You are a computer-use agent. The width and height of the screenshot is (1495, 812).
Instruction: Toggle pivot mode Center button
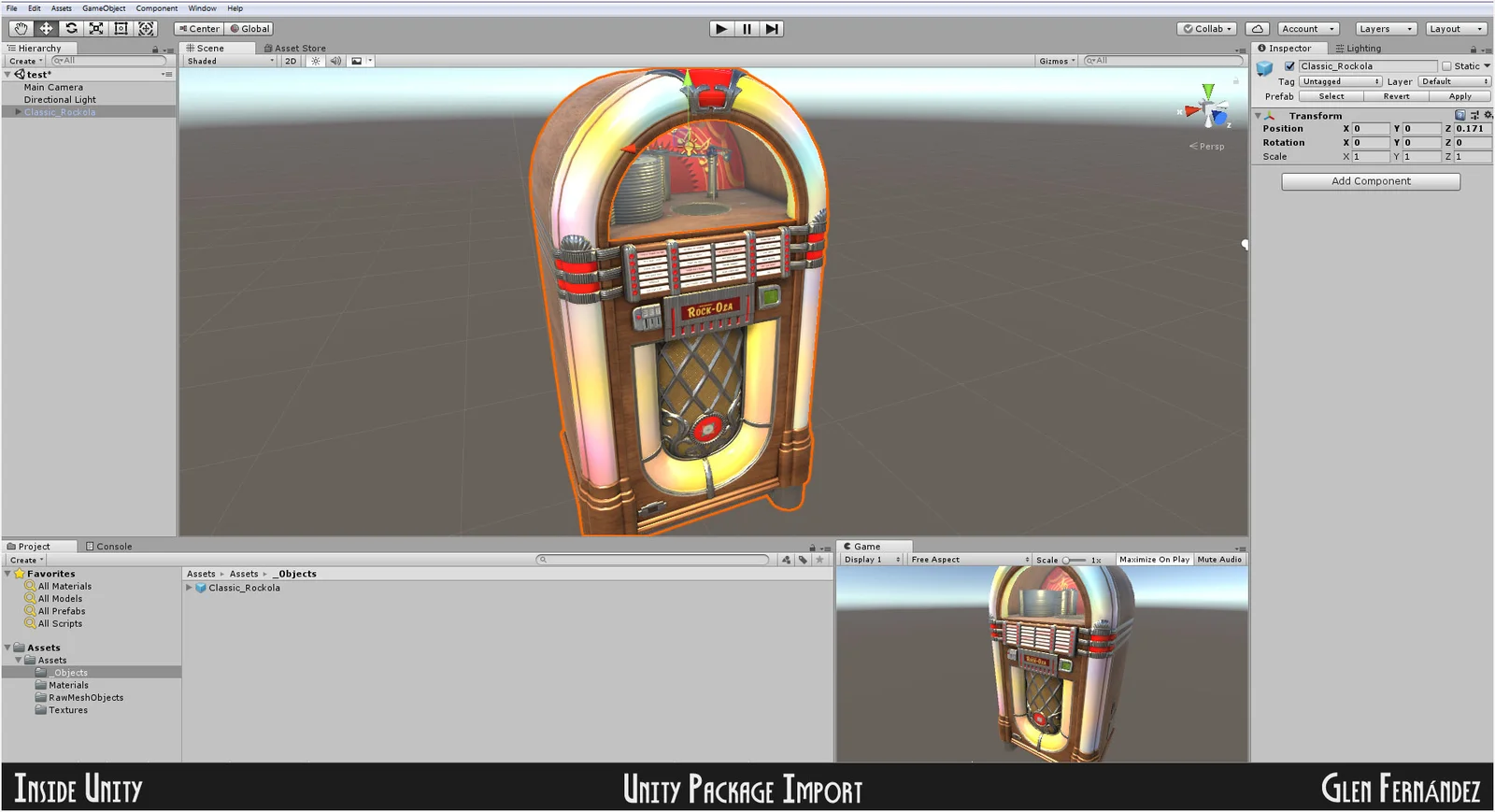pos(199,29)
